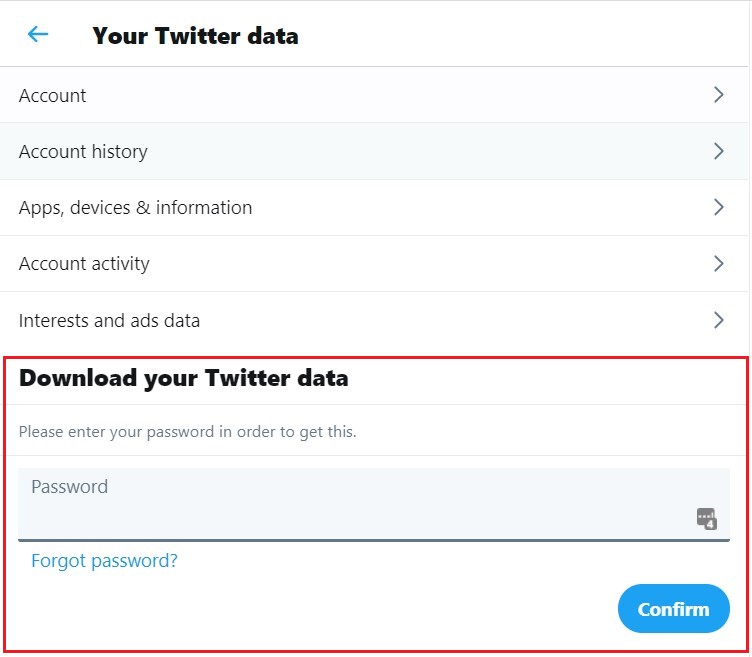Open the Account activity entry
752x657 pixels.
pyautogui.click(x=84, y=264)
